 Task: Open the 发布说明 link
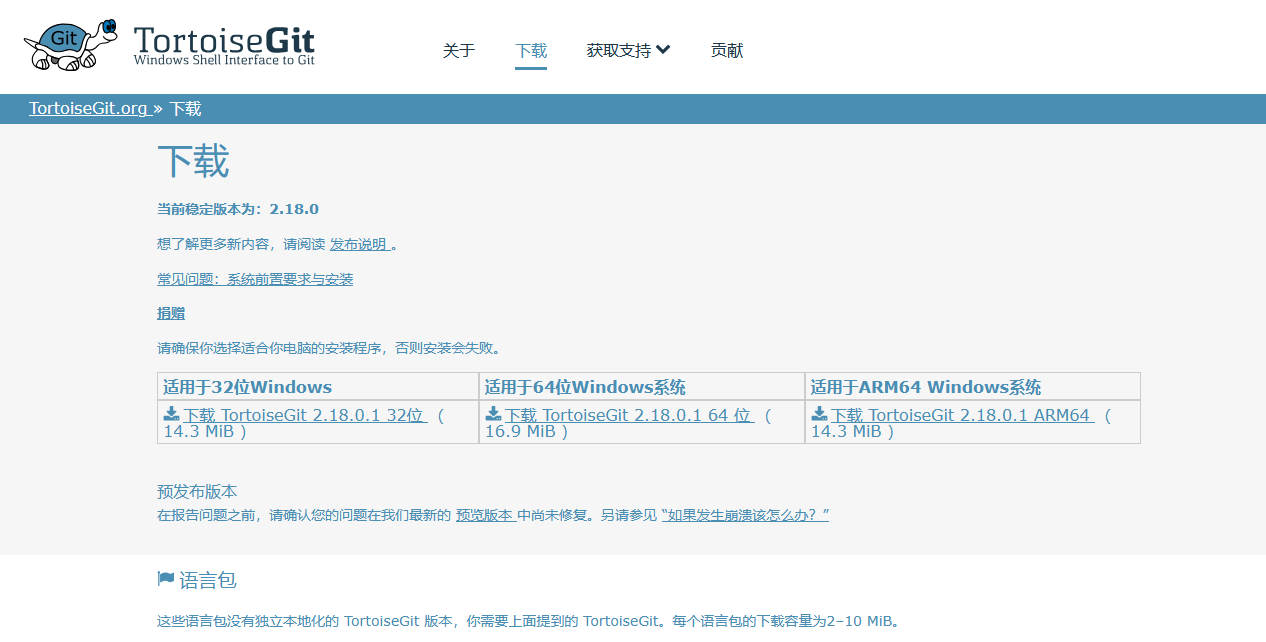359,244
